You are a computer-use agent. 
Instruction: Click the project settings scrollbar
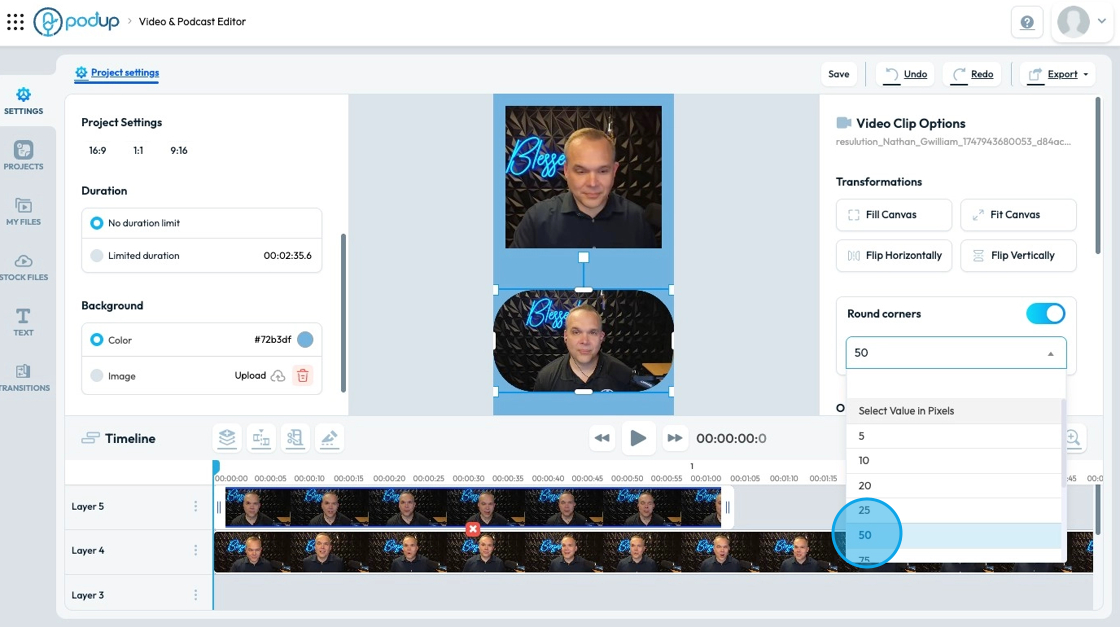point(344,313)
